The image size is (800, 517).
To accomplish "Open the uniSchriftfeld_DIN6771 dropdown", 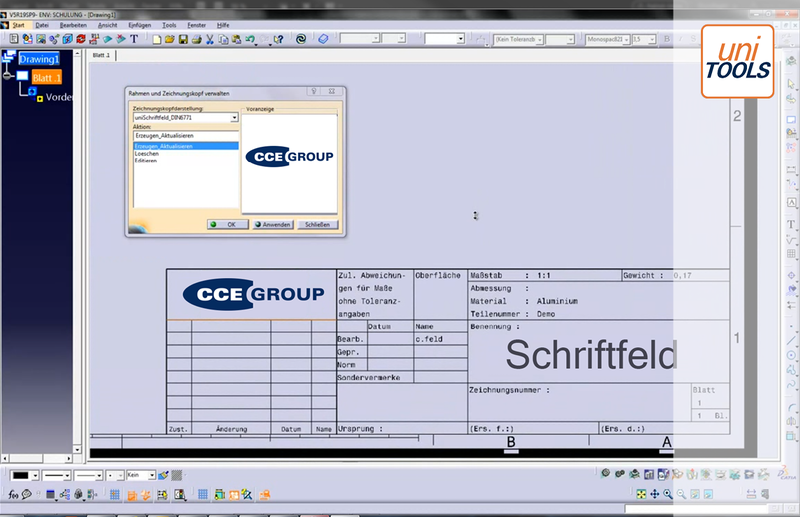I will (234, 117).
